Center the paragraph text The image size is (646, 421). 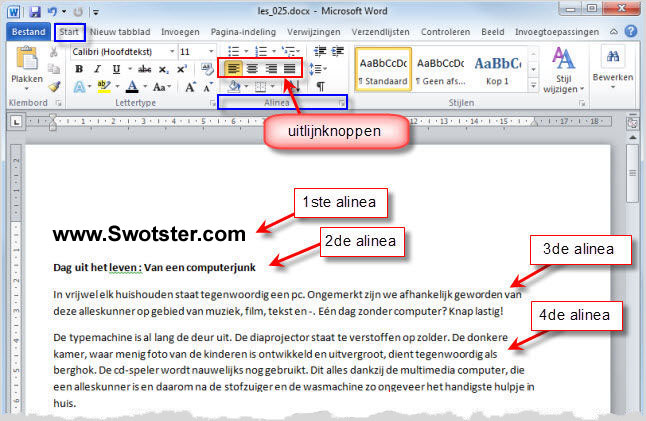pos(252,68)
